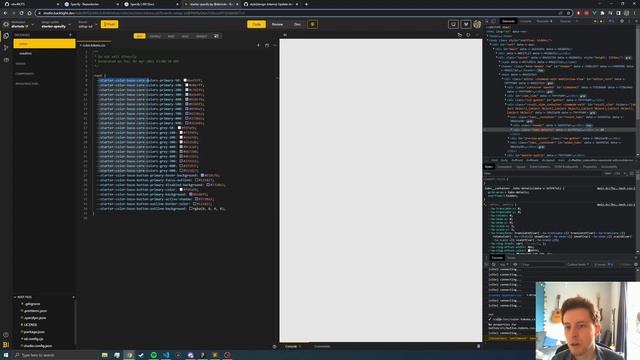This screenshot has width=640, height=360.
Task: Select the Styles tab in DevTools
Action: click(x=489, y=167)
